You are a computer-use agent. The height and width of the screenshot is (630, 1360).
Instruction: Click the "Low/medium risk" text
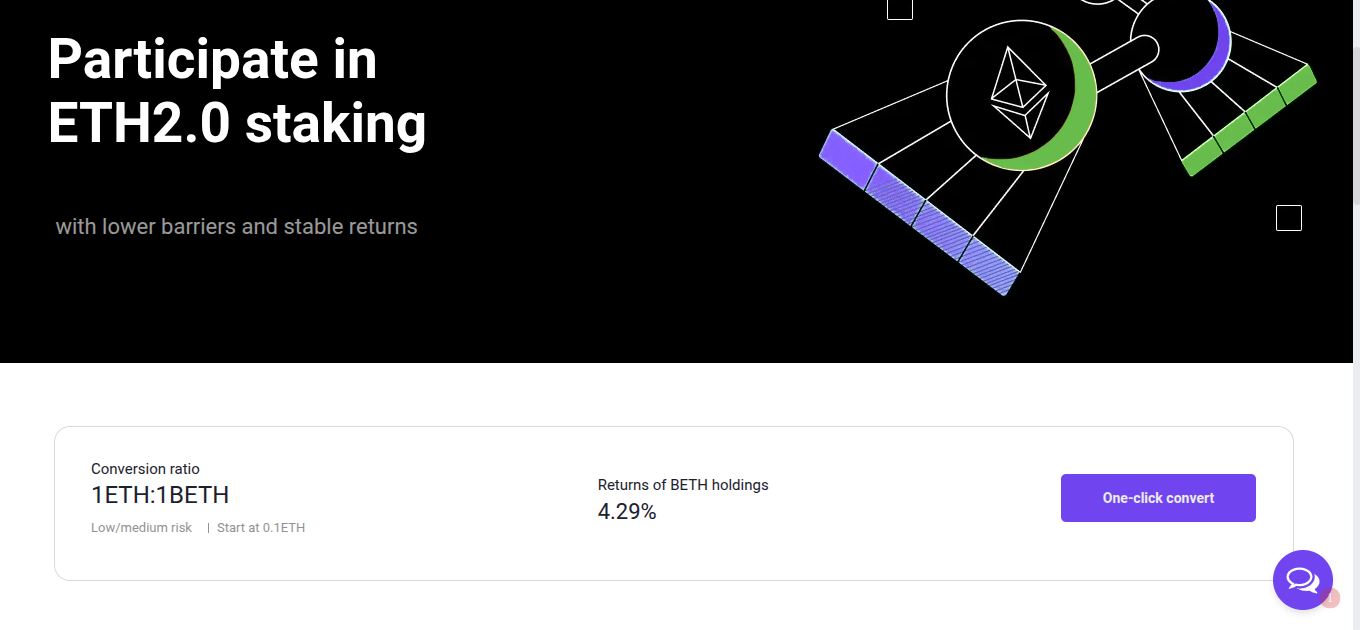tap(141, 528)
